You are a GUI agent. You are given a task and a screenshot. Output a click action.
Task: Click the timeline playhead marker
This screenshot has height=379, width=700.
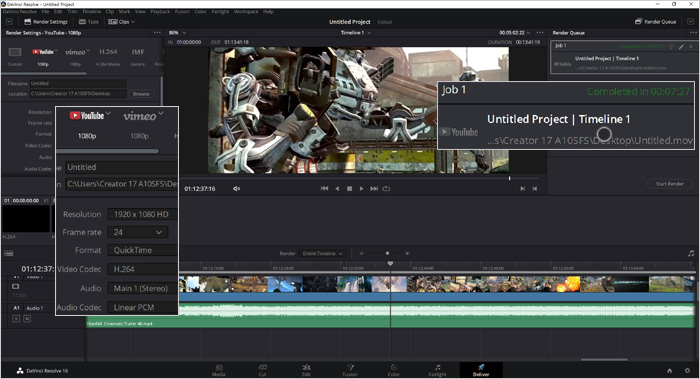point(390,264)
